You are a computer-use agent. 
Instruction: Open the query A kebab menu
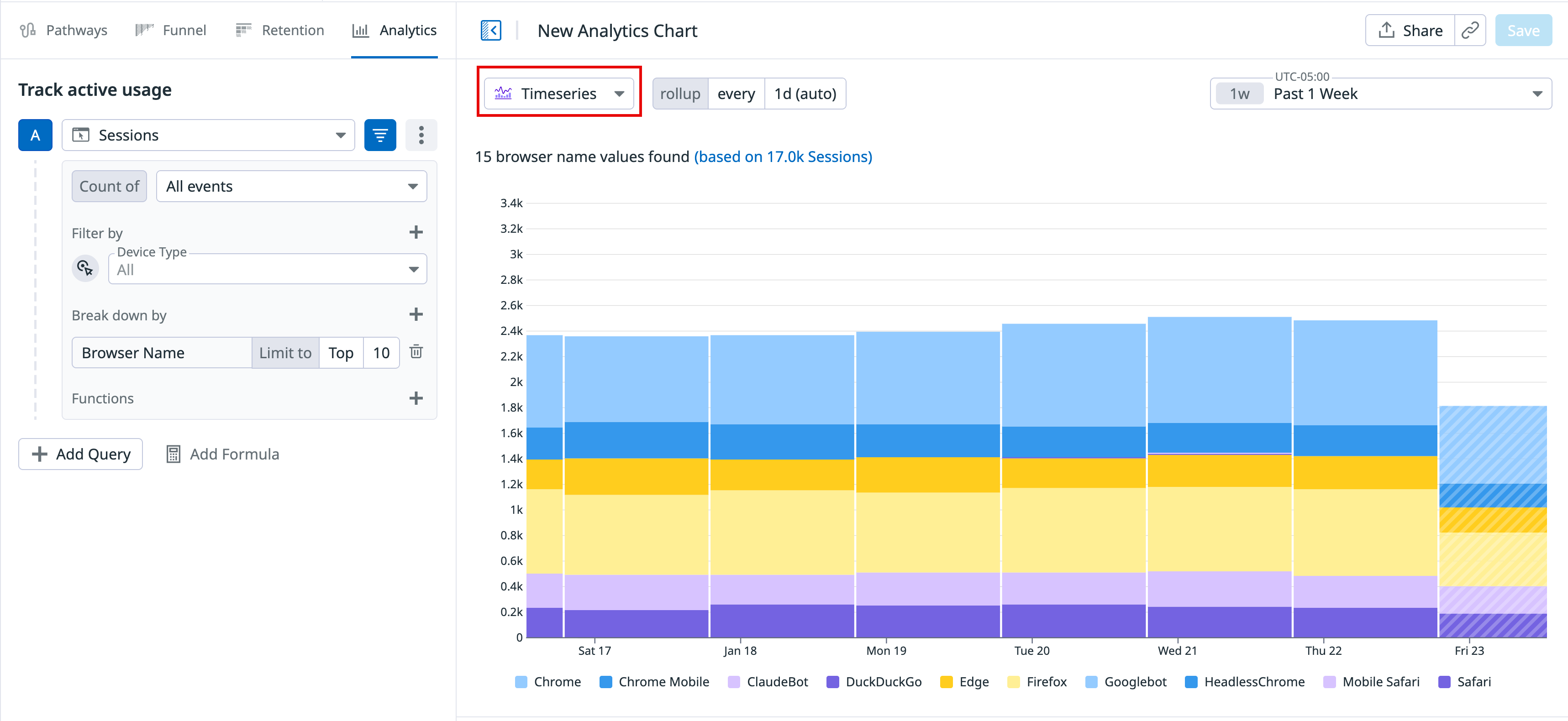coord(421,135)
